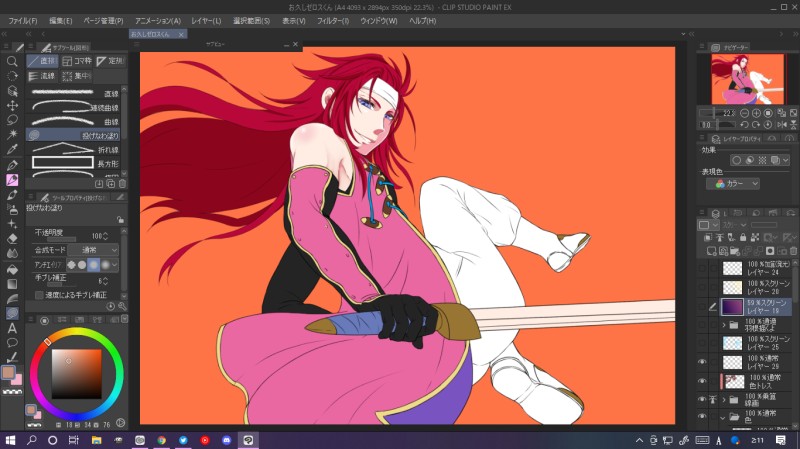Expand the 羽根飾り layer folder

point(724,325)
